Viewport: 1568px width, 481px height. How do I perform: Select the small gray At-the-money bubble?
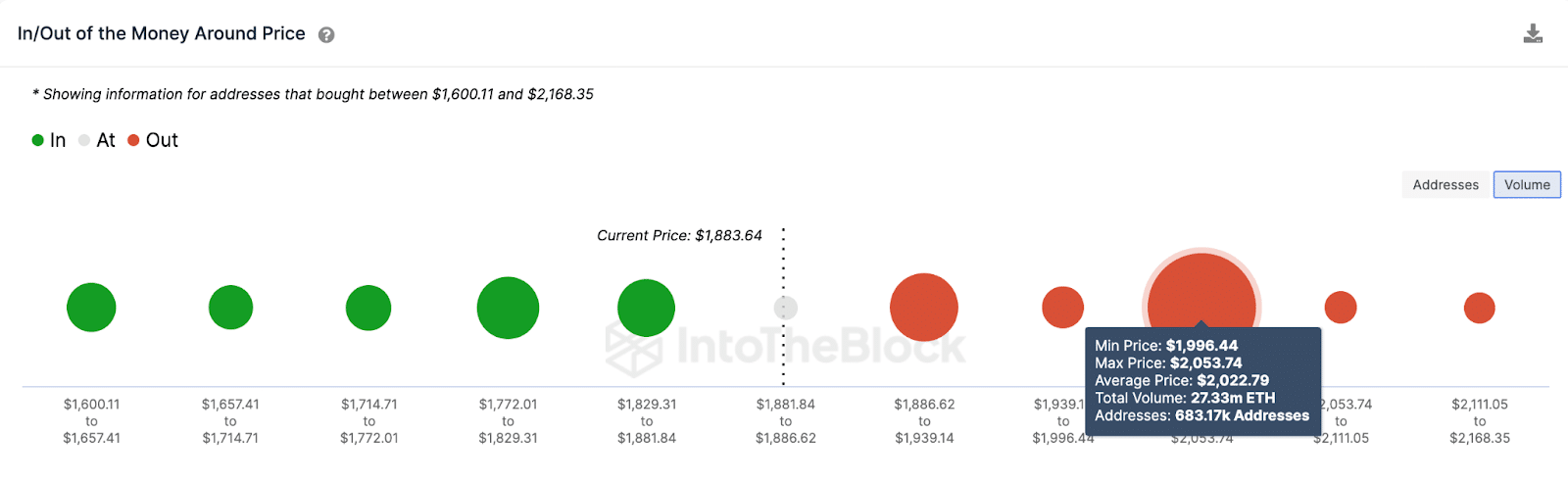pos(786,308)
